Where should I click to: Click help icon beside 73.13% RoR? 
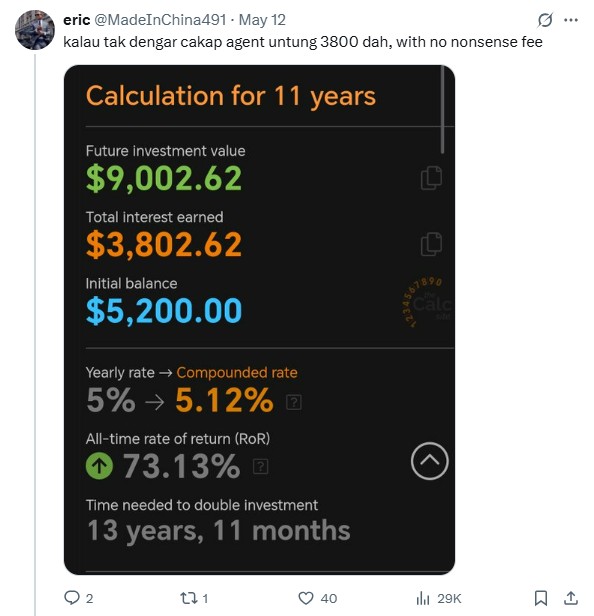[x=260, y=467]
